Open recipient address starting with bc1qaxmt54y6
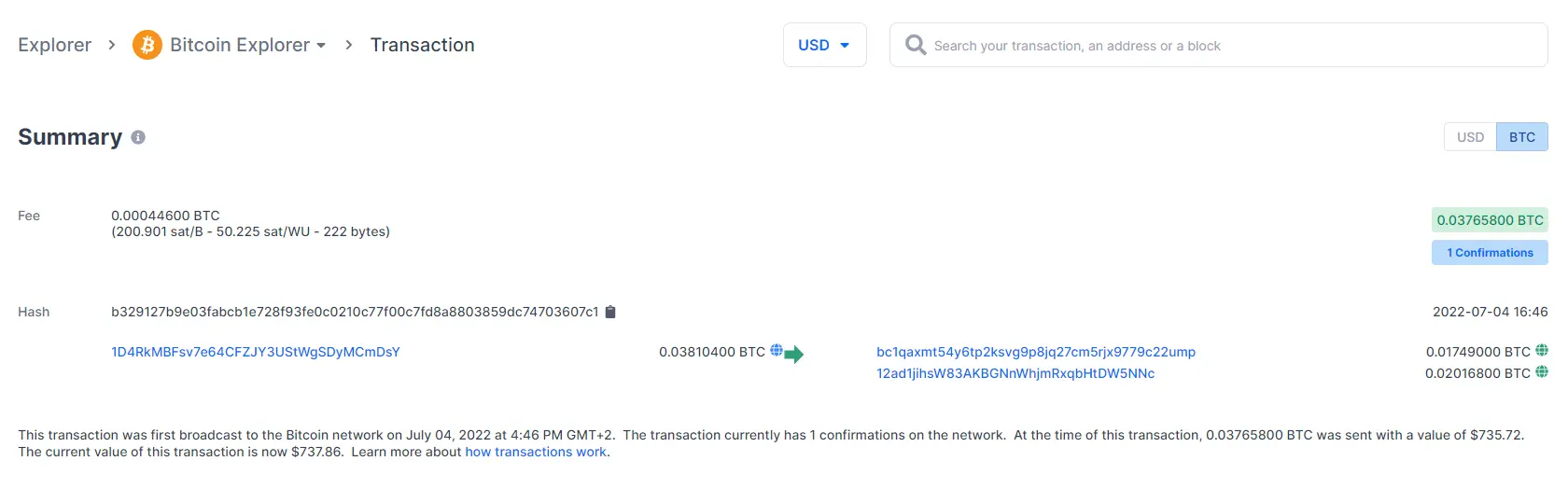The image size is (1568, 489). [1035, 352]
